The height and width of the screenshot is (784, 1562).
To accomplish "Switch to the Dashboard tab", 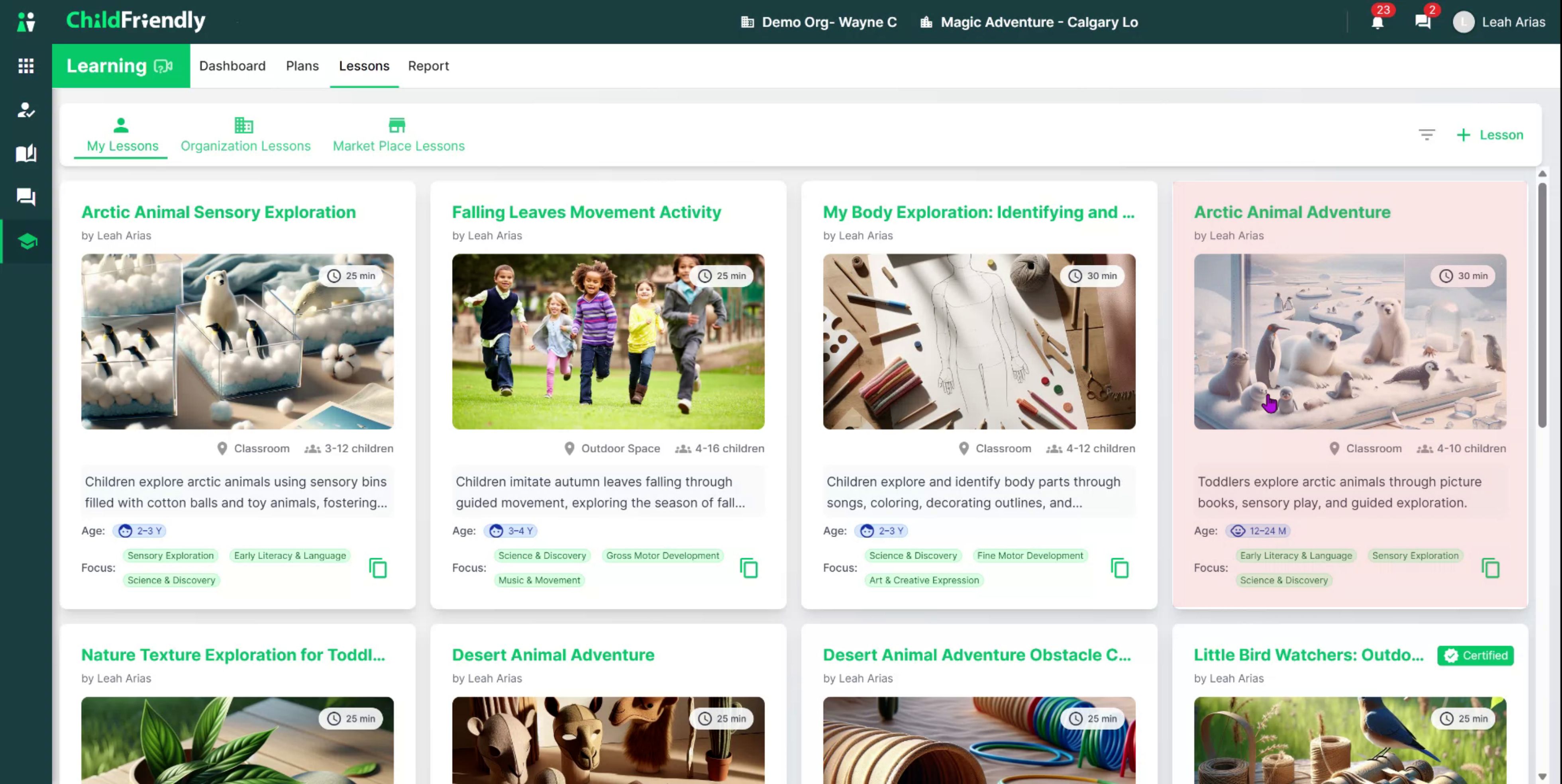I will click(232, 66).
